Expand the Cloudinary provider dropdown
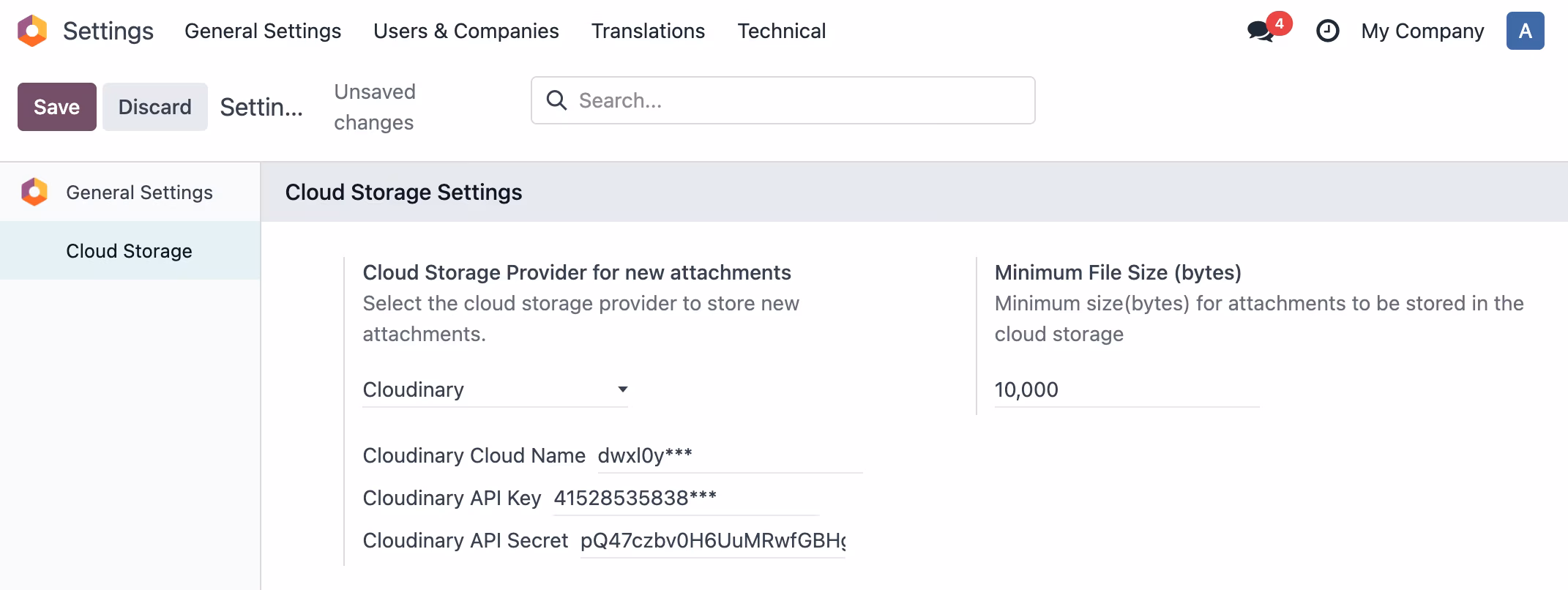This screenshot has height=590, width=1568. pos(496,389)
